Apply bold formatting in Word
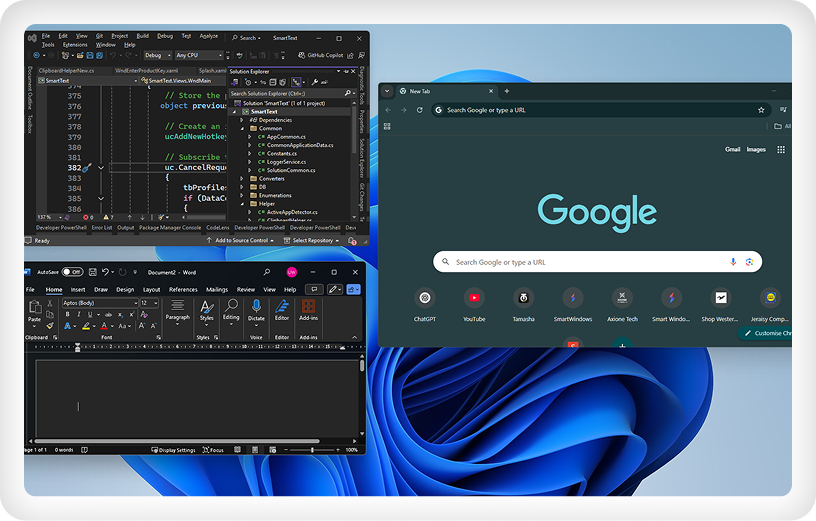Viewport: 816px width, 521px height. click(x=67, y=314)
